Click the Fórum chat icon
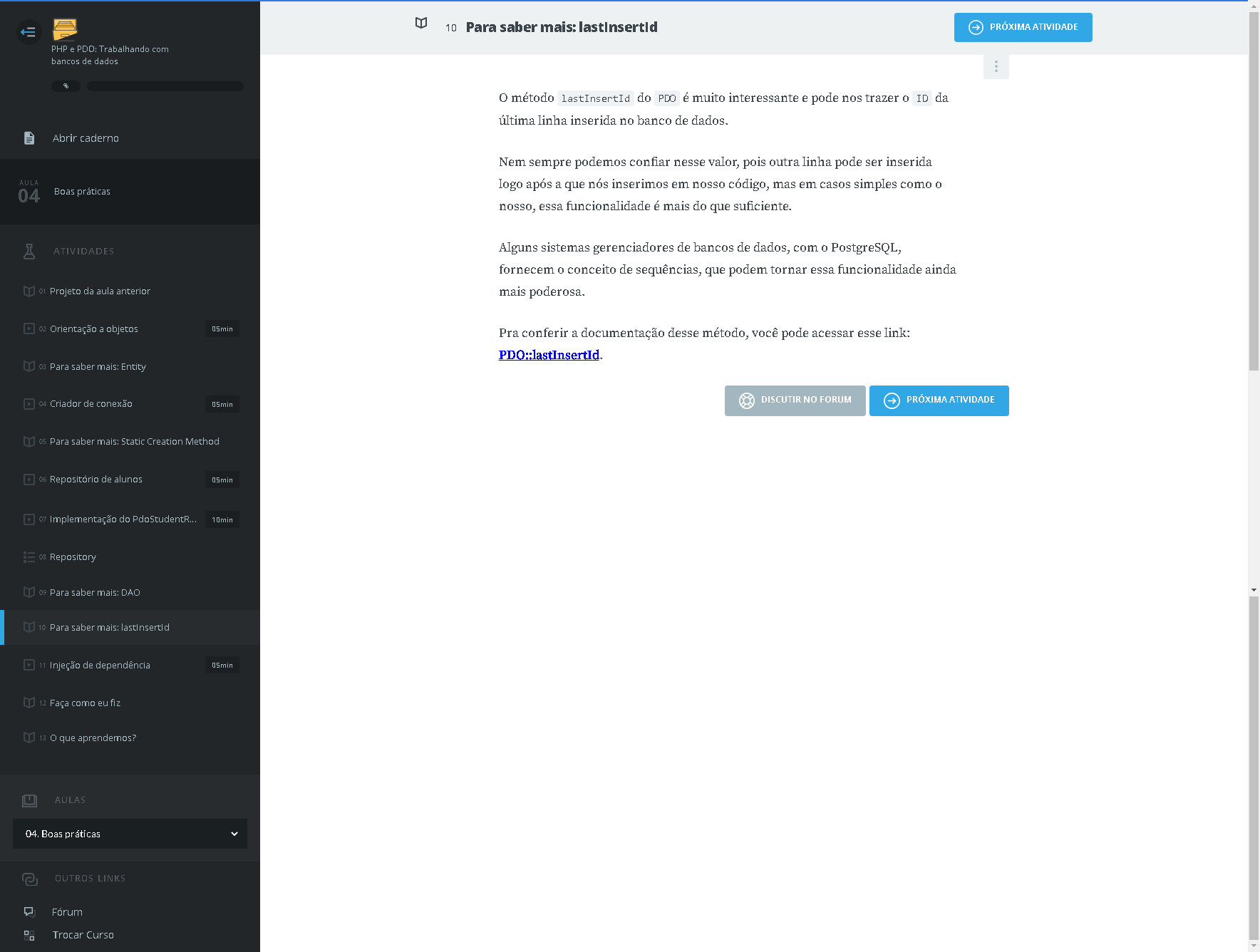The width and height of the screenshot is (1260, 952). click(29, 912)
